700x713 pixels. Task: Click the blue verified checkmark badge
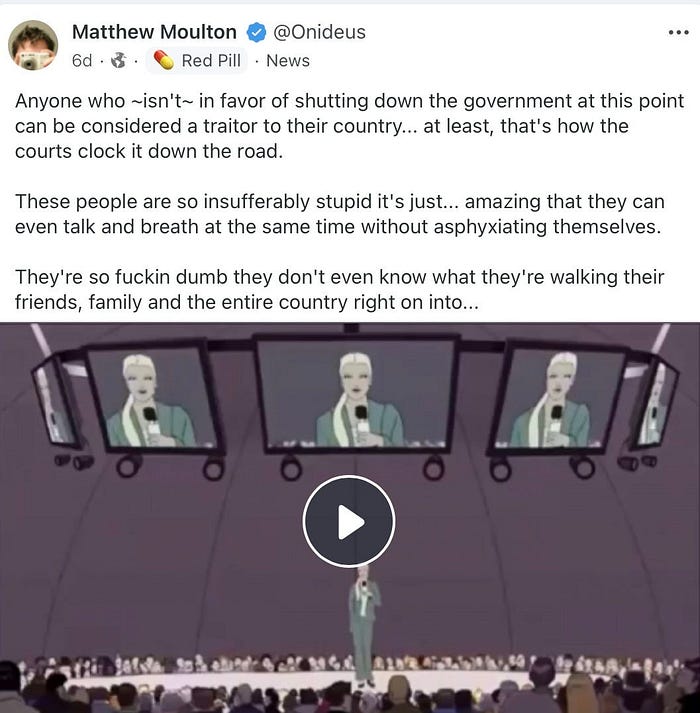[256, 32]
